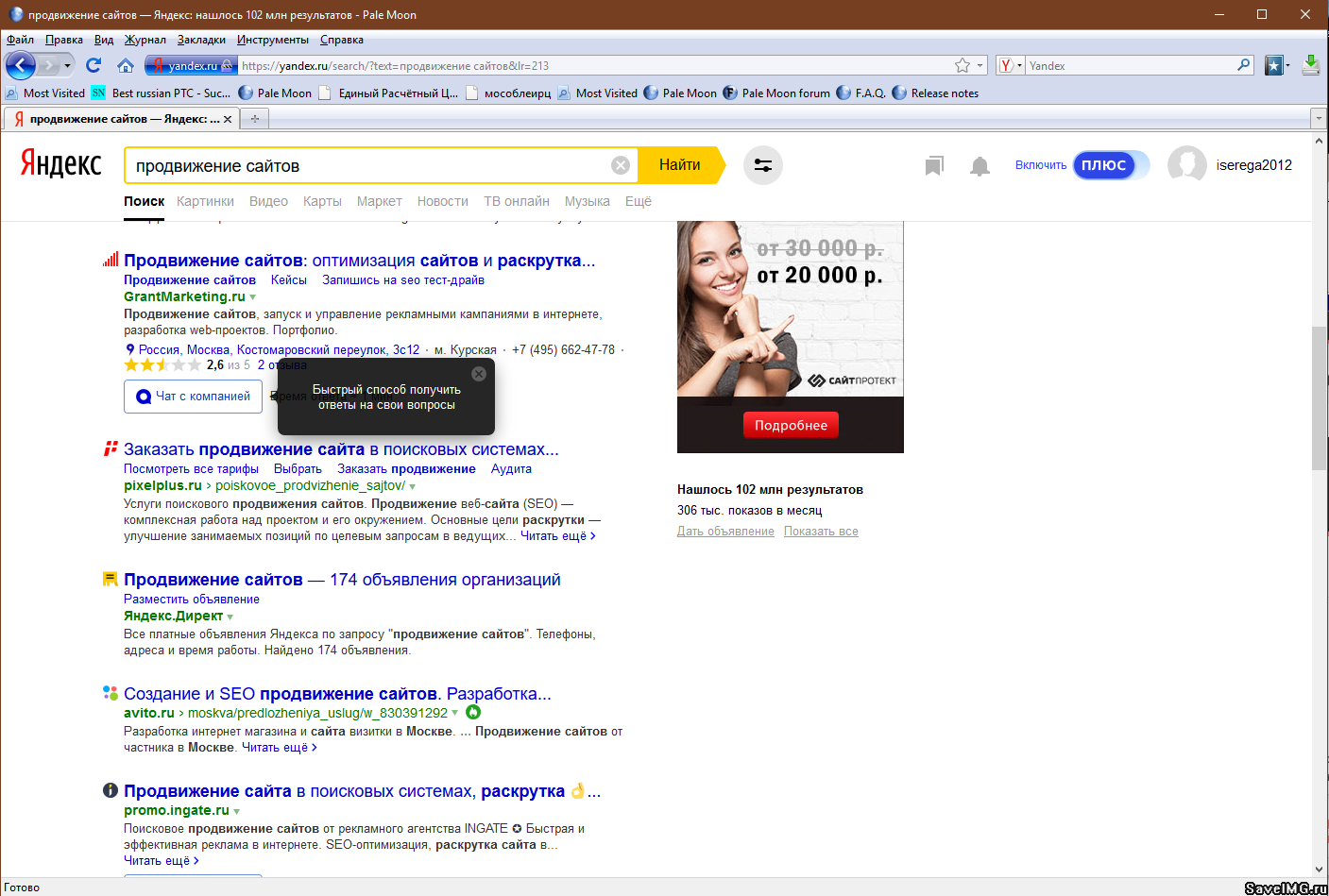Expand the Яндекс.Директ result dropdown arrow
1329x896 pixels.
[x=230, y=617]
